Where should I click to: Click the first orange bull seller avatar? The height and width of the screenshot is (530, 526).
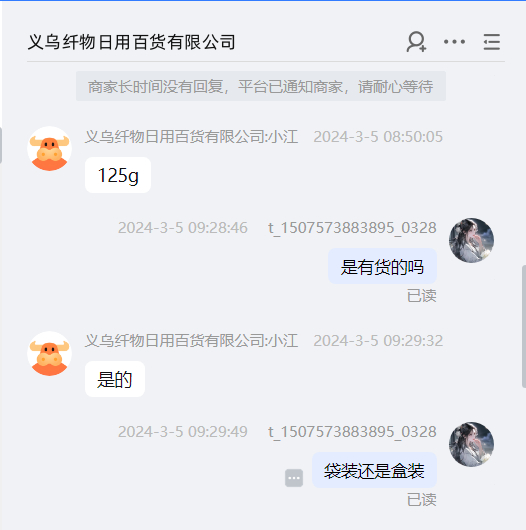[x=49, y=148]
